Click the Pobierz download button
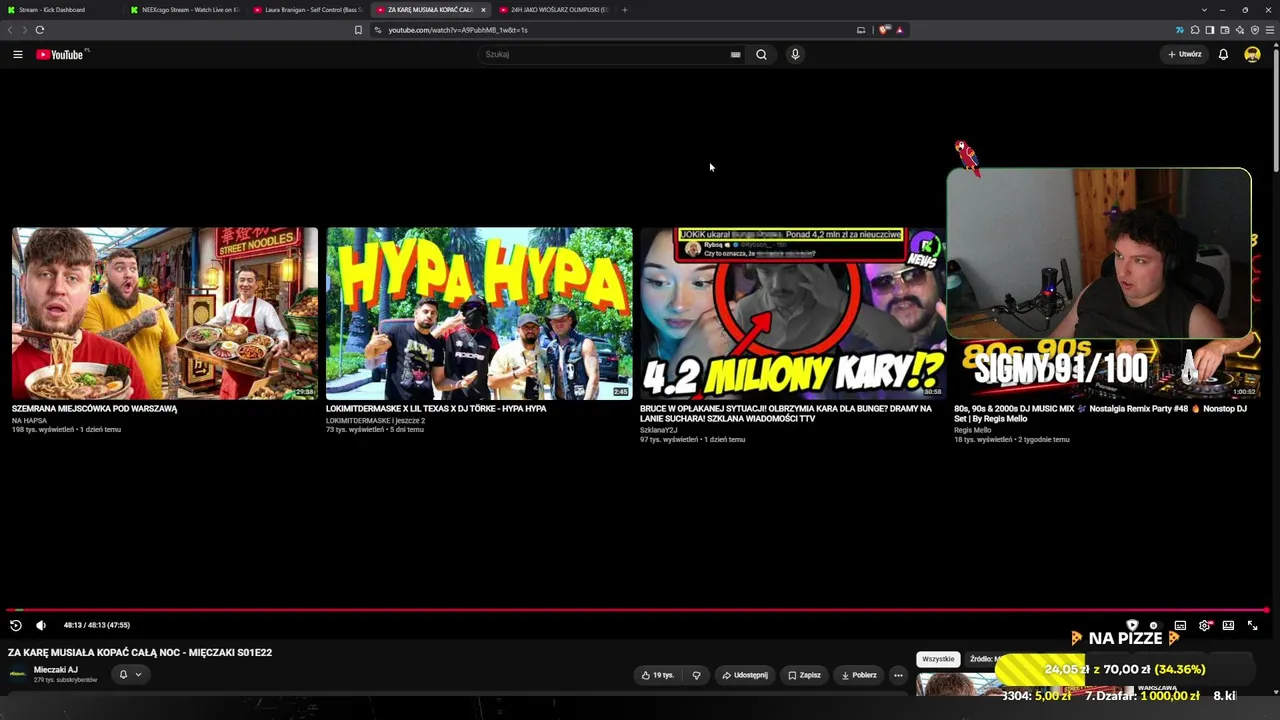 [858, 675]
